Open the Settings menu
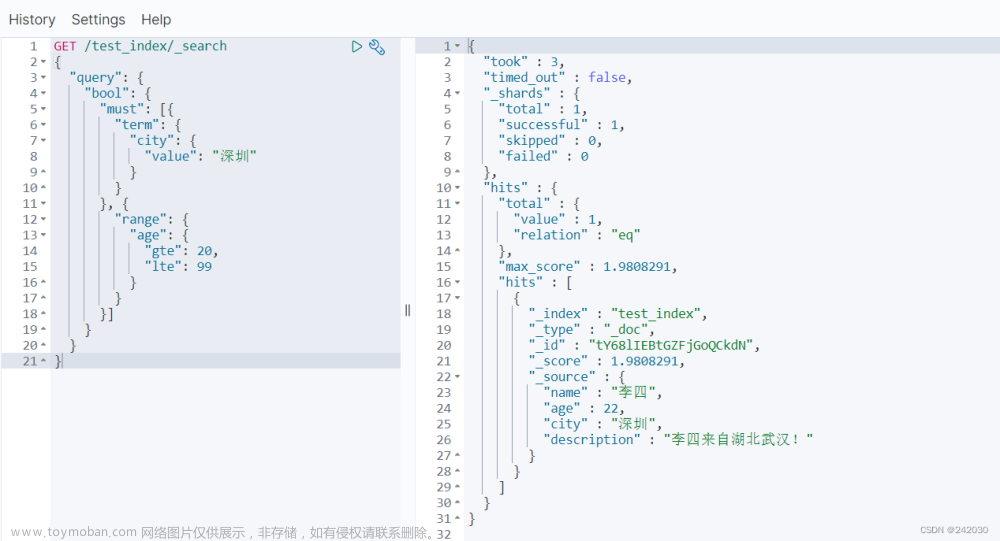This screenshot has height=541, width=1000. click(98, 20)
